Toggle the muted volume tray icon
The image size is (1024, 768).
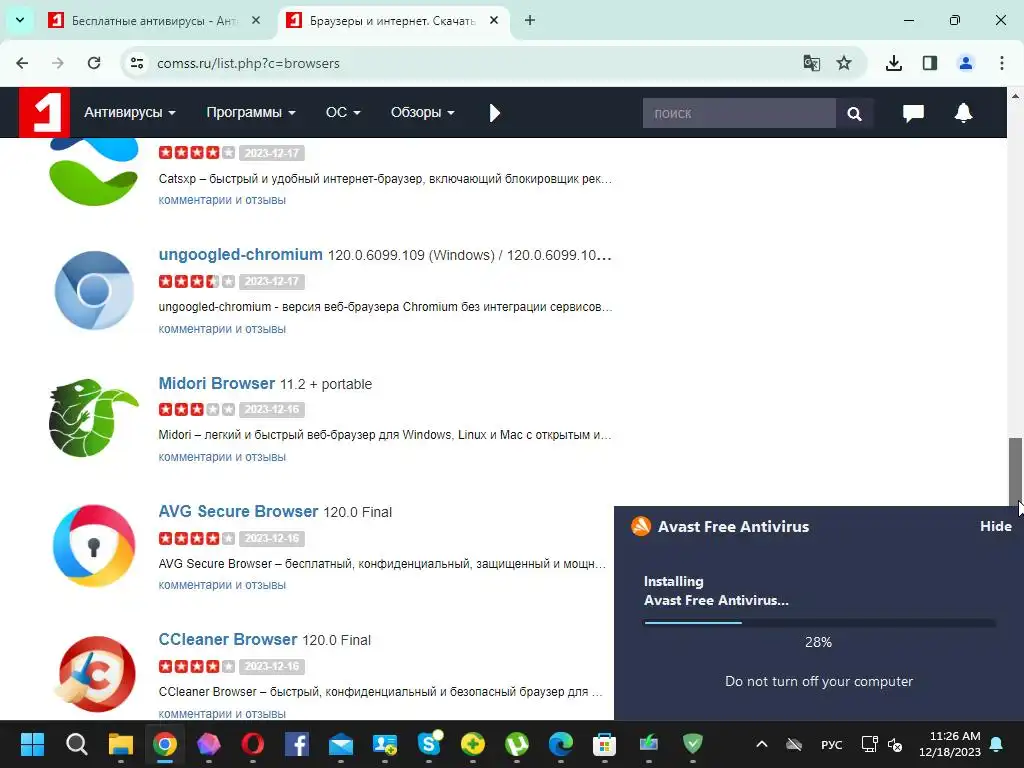click(x=895, y=744)
